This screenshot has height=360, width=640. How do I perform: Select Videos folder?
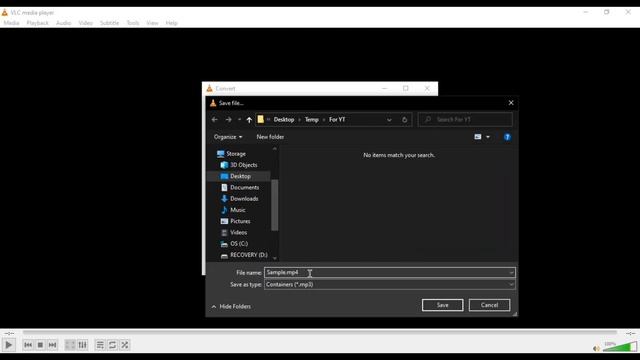238,232
